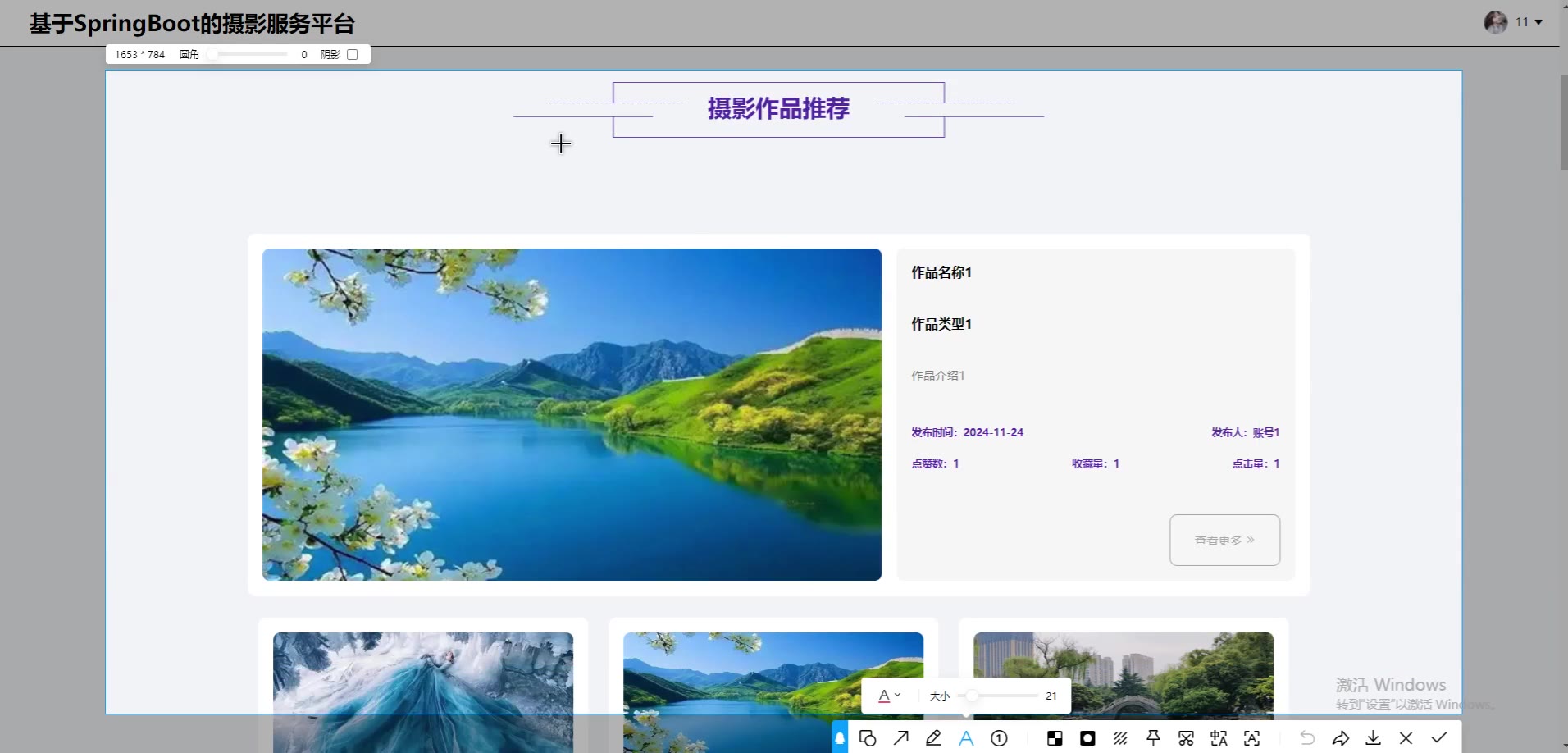
Task: Pin the screenshot to the screen
Action: [x=1153, y=738]
